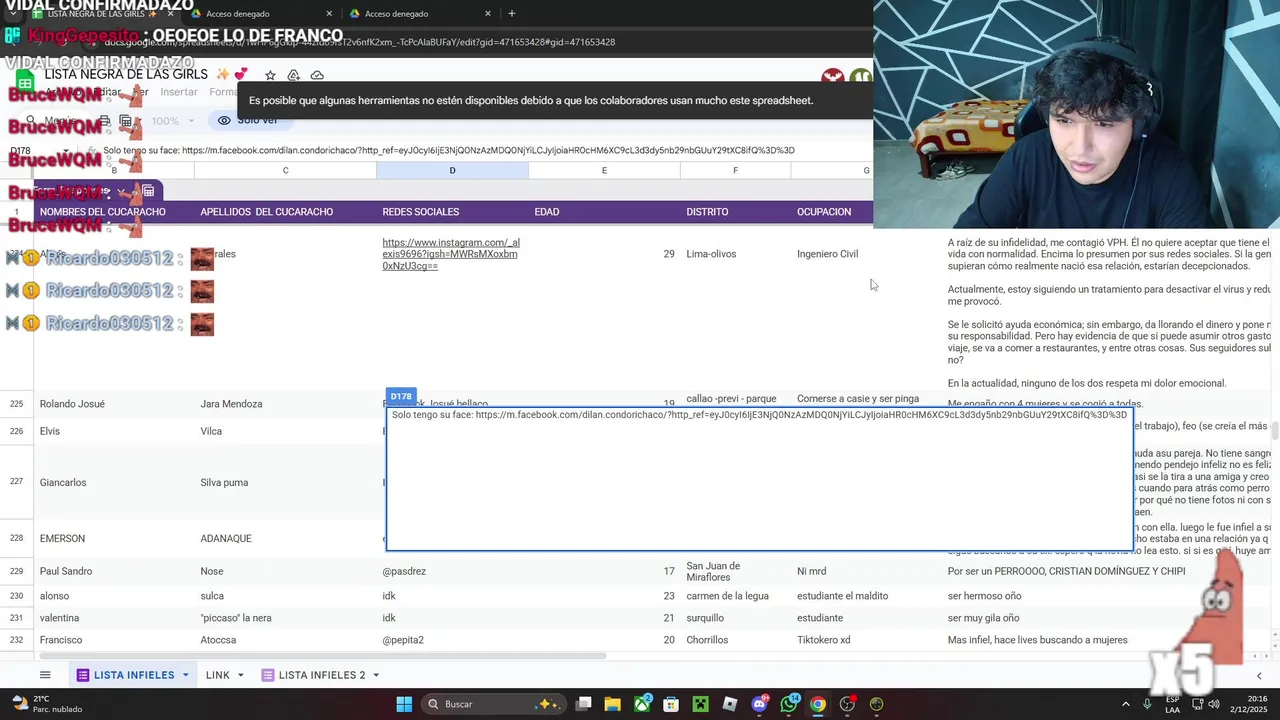1280x720 pixels.
Task: Open WhatsApp from the taskbar
Action: pos(789,704)
